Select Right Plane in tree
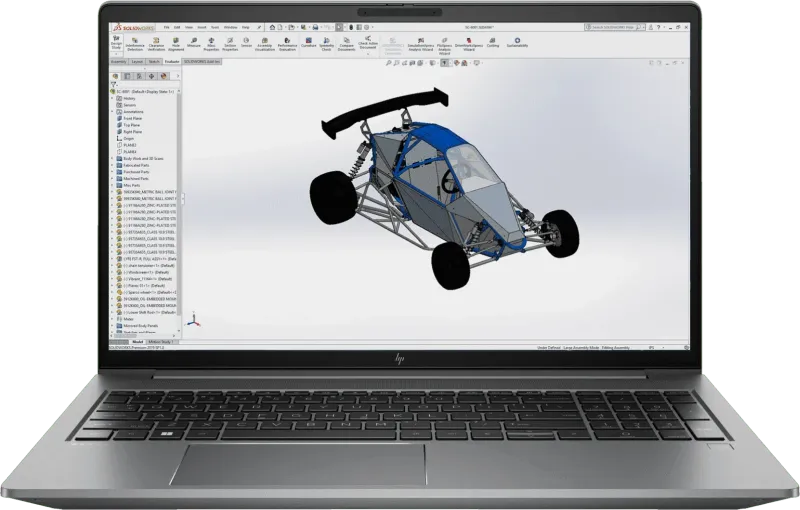 (130, 132)
